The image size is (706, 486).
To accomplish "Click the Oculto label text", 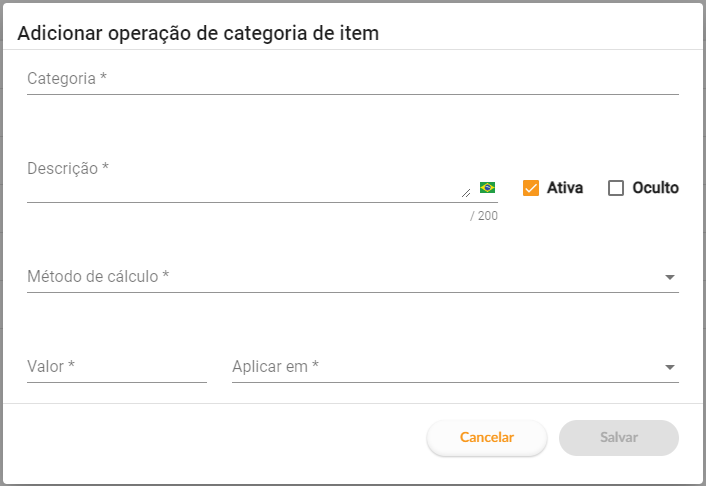I will [x=655, y=188].
